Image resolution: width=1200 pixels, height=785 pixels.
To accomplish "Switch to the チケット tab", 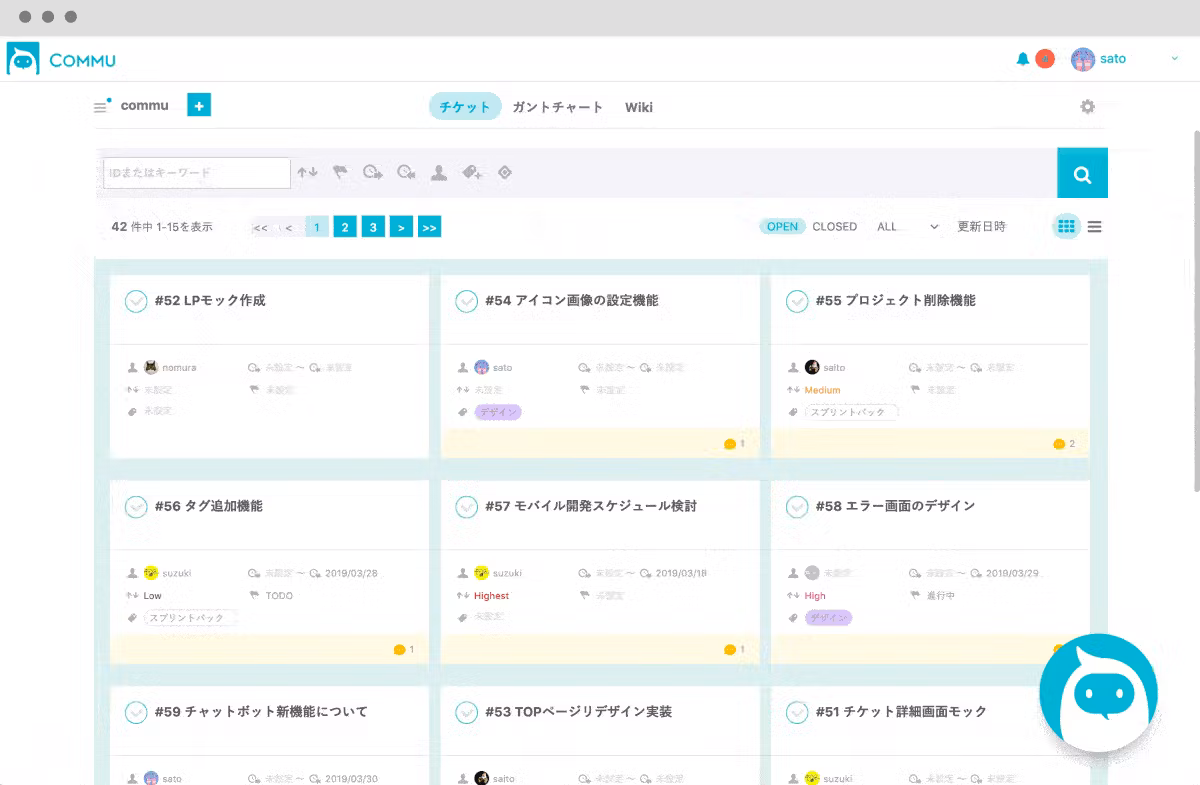I will click(x=465, y=107).
